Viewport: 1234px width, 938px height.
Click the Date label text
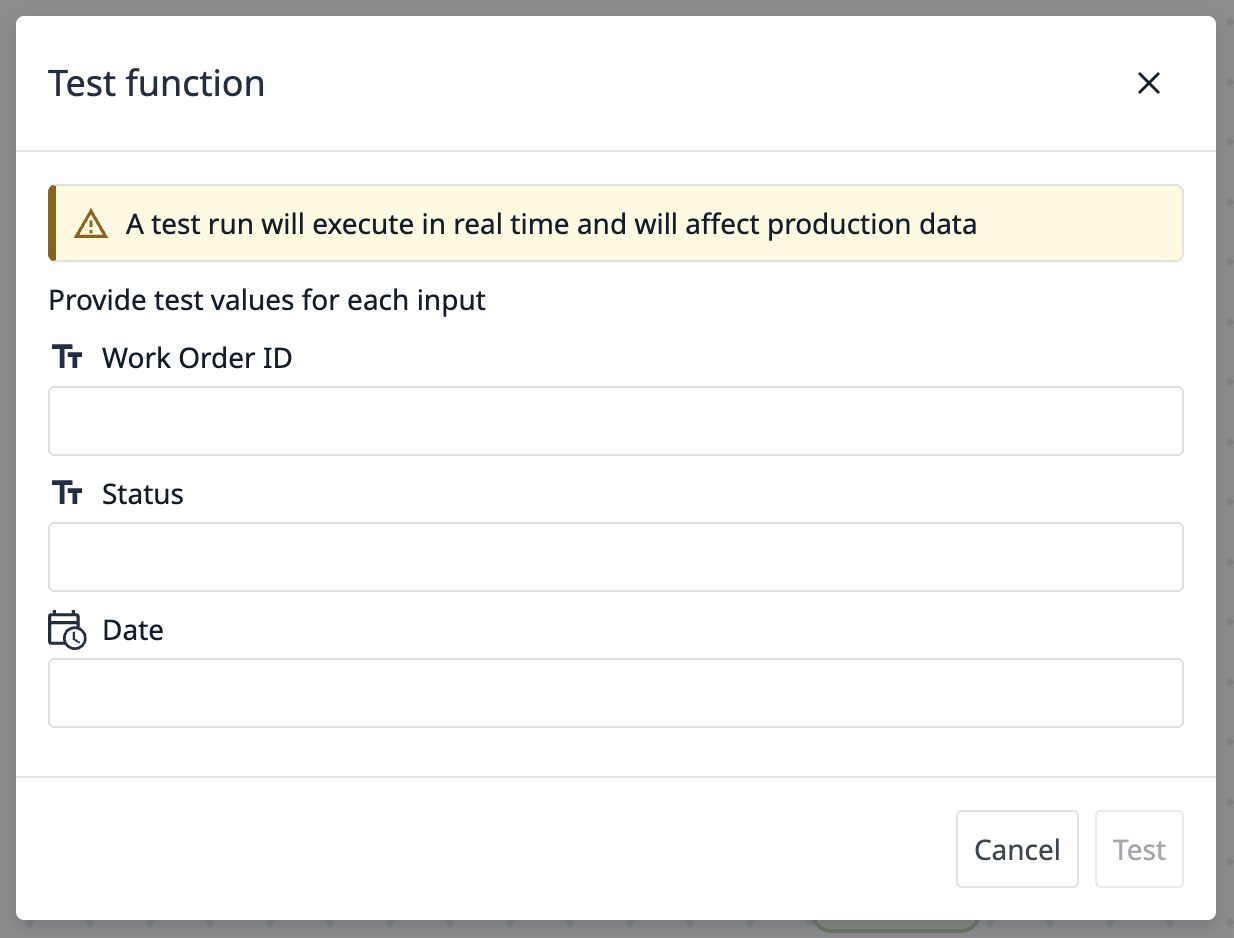pyautogui.click(x=133, y=630)
